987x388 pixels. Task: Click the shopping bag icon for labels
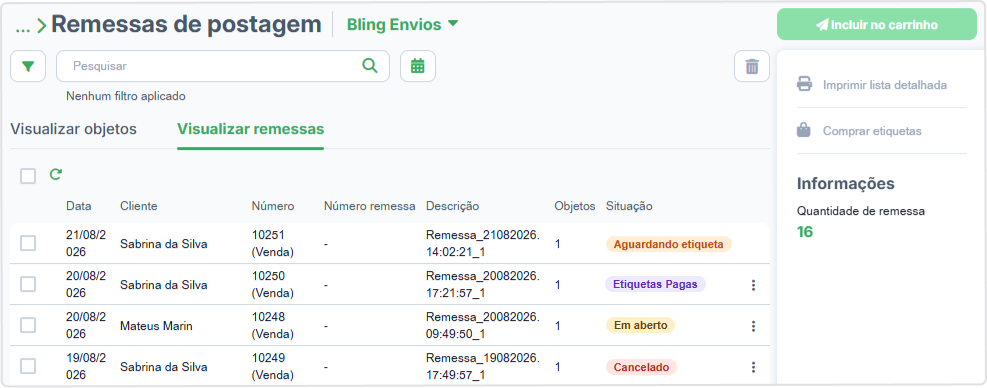804,130
